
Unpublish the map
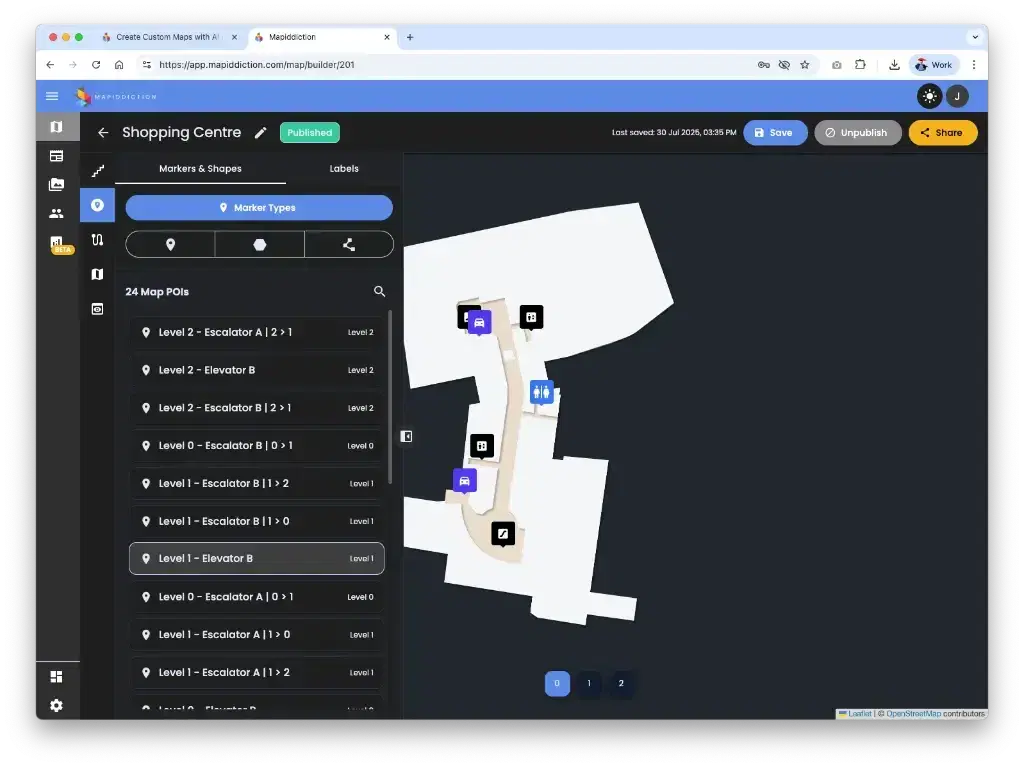click(857, 133)
